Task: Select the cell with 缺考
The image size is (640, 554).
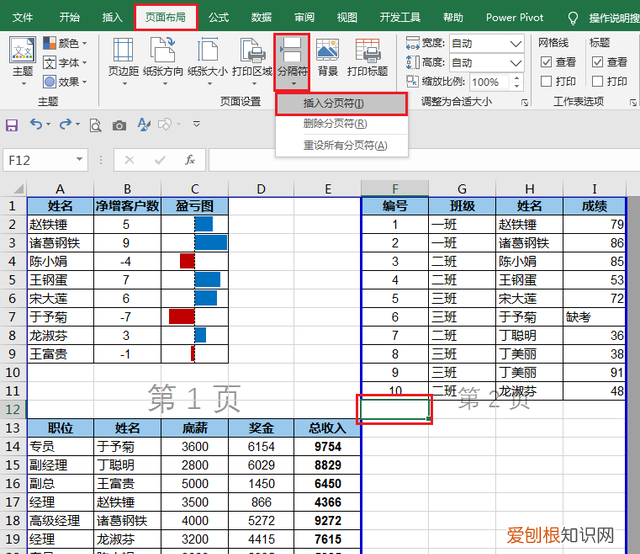Action: [594, 317]
